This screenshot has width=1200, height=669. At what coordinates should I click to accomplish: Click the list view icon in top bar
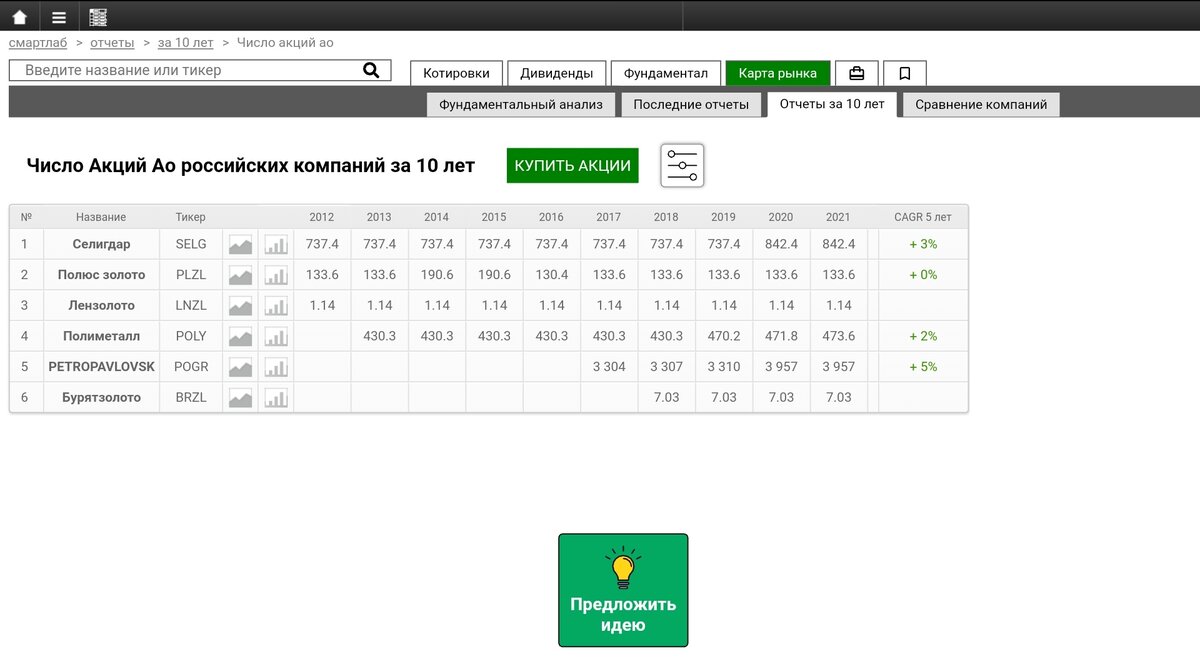coord(98,16)
